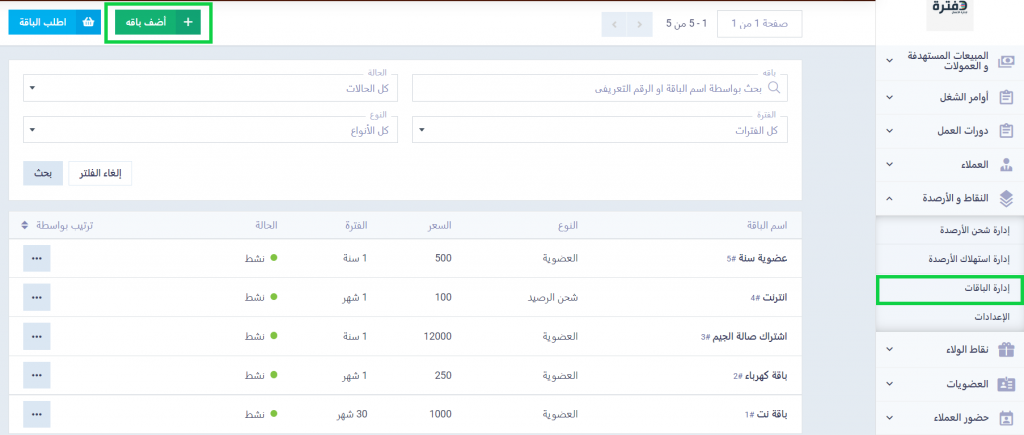Viewport: 1024px width, 435px height.
Task: Click the work orders clipboard icon
Action: pos(1006,97)
